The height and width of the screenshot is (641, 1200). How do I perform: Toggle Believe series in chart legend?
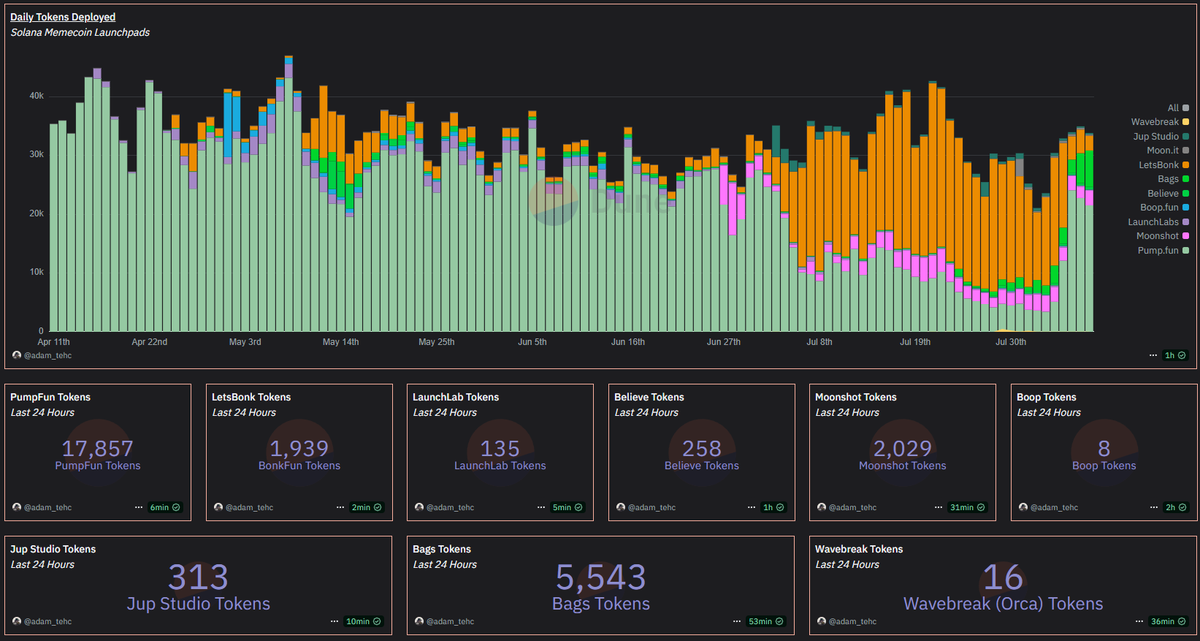(x=1168, y=192)
